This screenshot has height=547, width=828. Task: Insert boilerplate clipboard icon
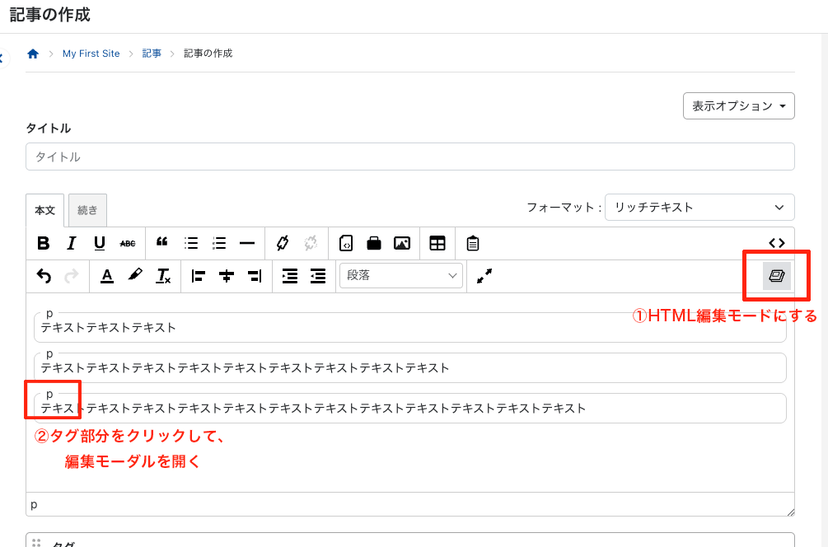pyautogui.click(x=473, y=243)
